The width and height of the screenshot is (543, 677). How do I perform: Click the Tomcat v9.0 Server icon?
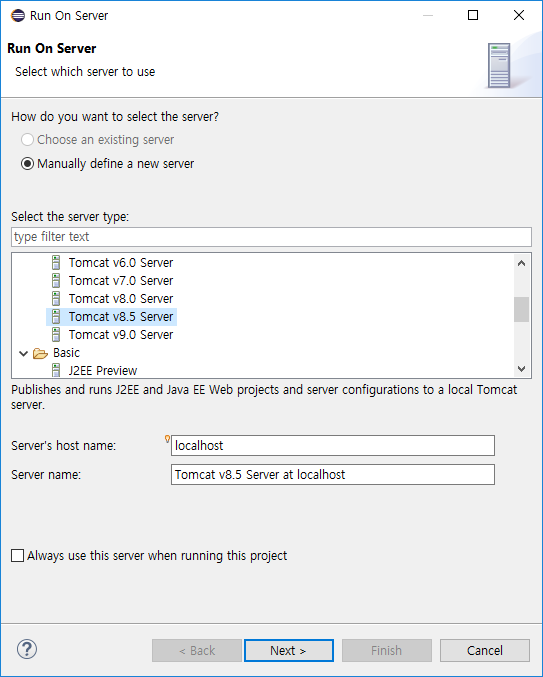(56, 335)
